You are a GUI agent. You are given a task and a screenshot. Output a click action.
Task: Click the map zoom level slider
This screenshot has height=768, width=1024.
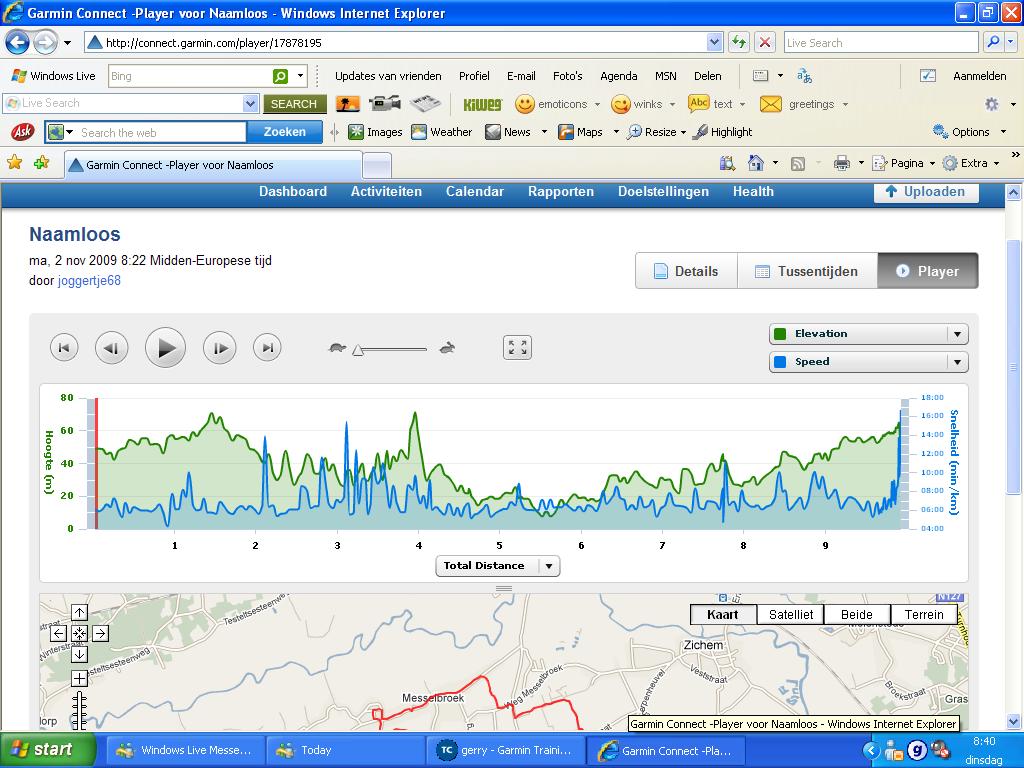pyautogui.click(x=79, y=711)
